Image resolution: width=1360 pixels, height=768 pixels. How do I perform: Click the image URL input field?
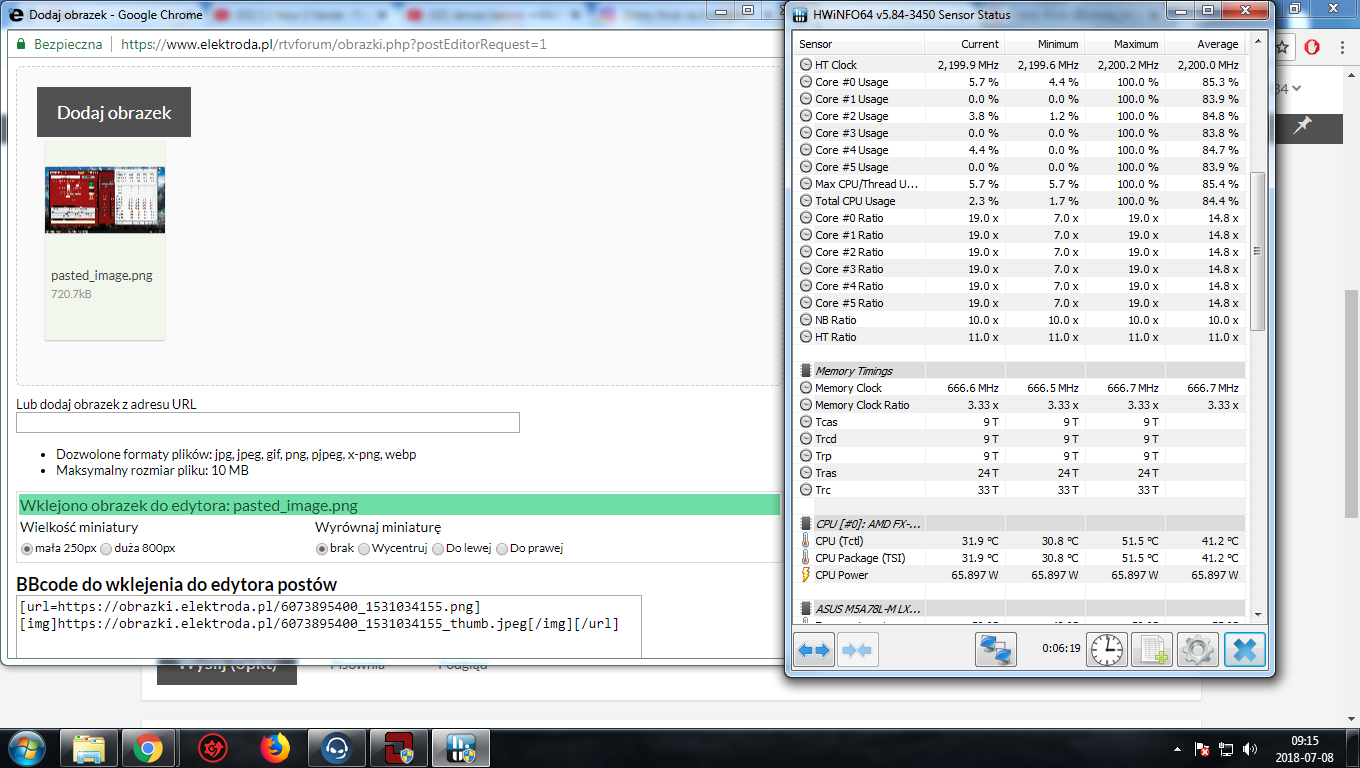(268, 422)
